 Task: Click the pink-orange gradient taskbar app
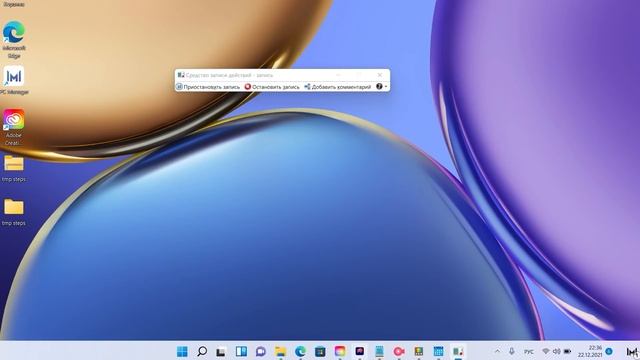click(x=340, y=351)
